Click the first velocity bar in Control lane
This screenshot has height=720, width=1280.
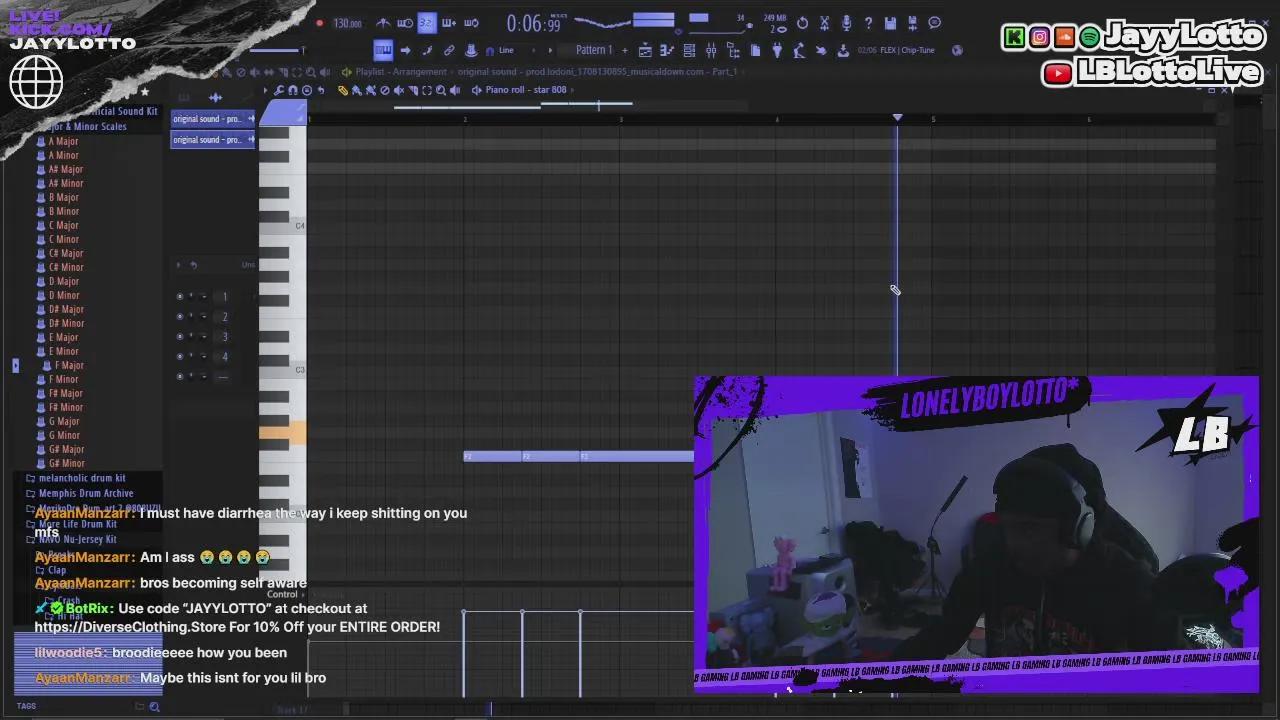[x=464, y=652]
